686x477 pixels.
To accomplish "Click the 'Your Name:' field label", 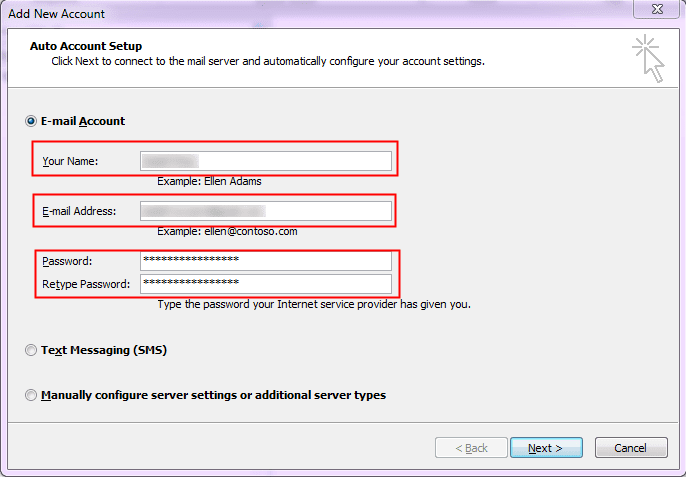I will tap(70, 161).
